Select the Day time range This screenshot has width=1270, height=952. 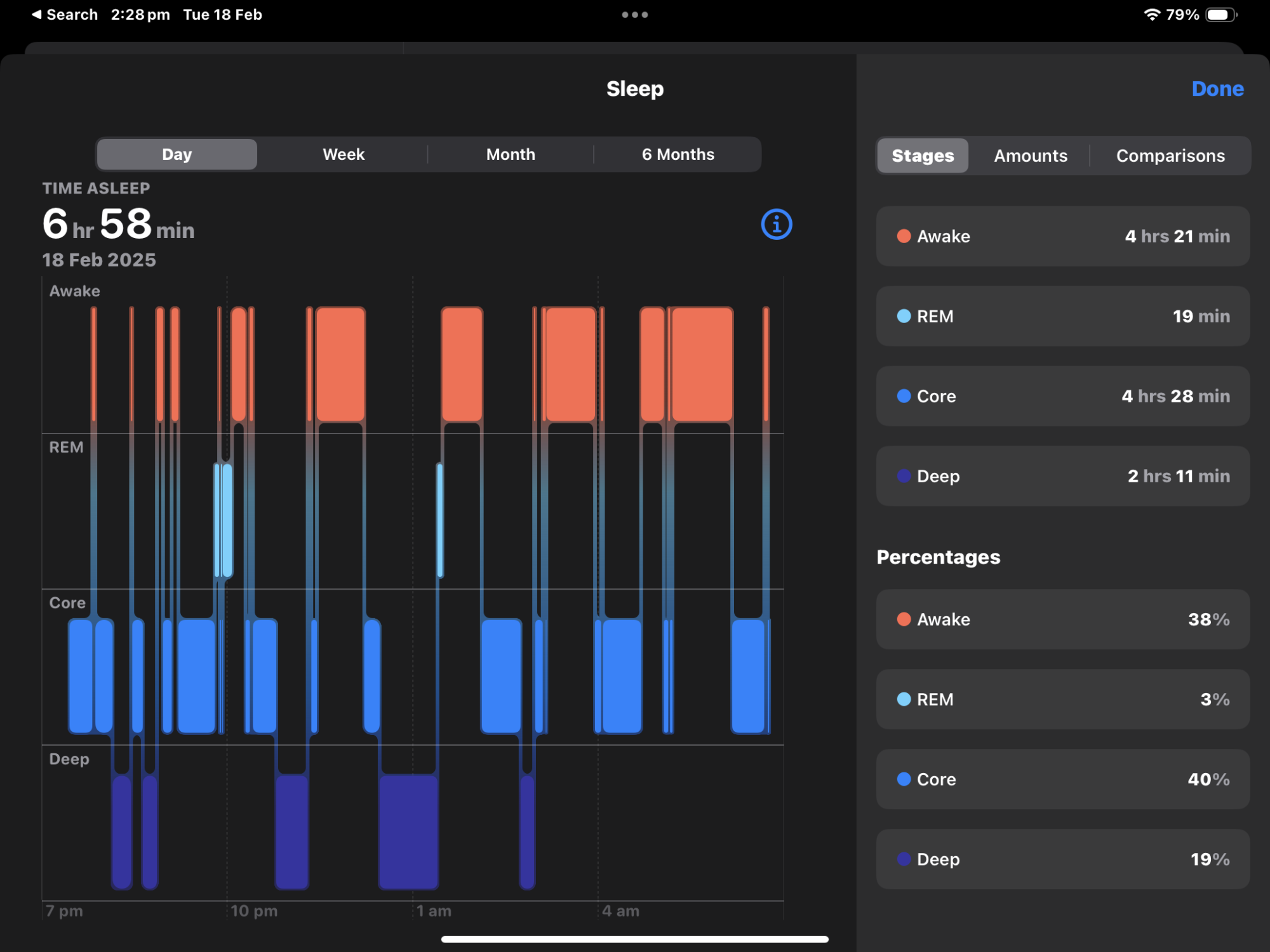tap(177, 154)
